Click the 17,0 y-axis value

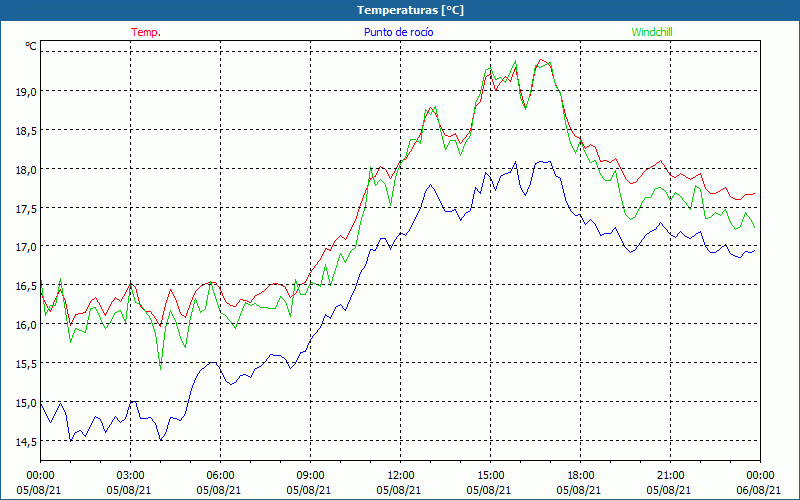[x=26, y=247]
